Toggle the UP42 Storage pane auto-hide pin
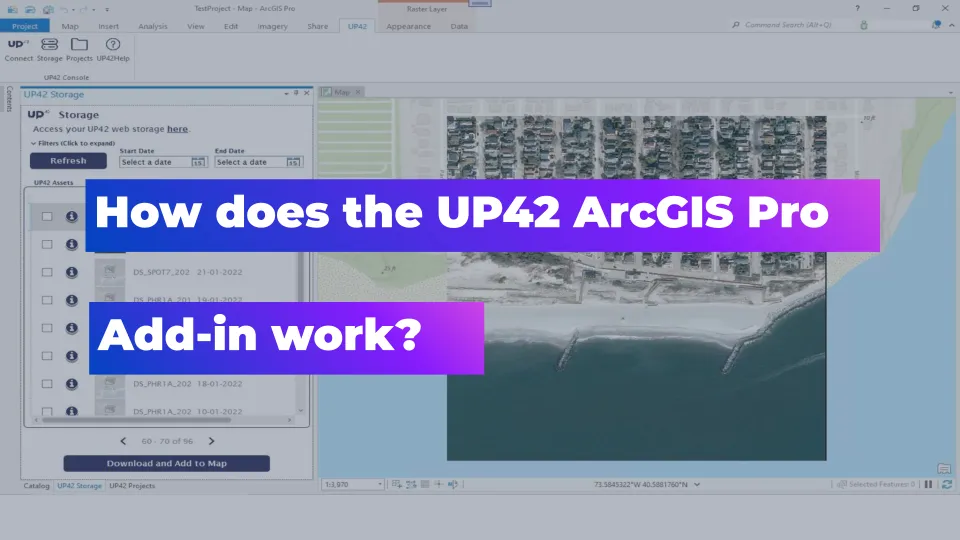This screenshot has width=960, height=540. 296,93
